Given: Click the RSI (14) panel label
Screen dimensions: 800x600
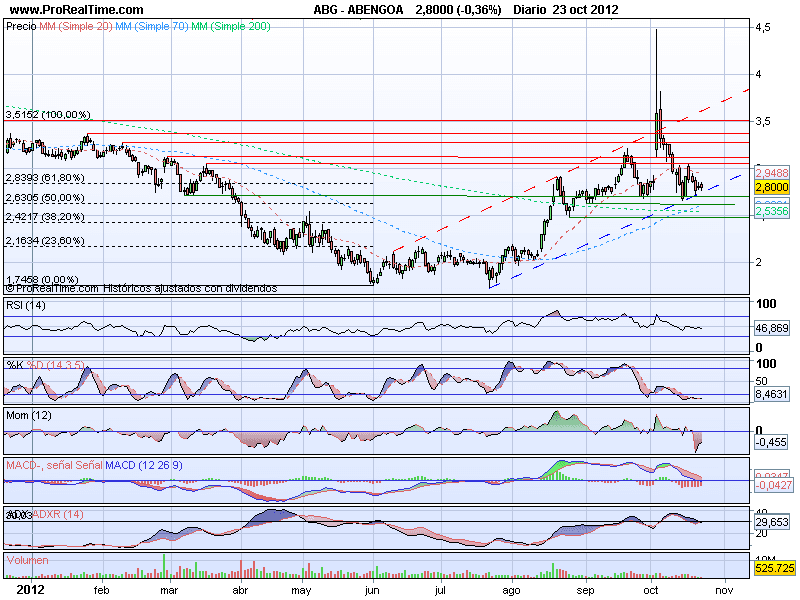Looking at the screenshot, I should (26, 305).
